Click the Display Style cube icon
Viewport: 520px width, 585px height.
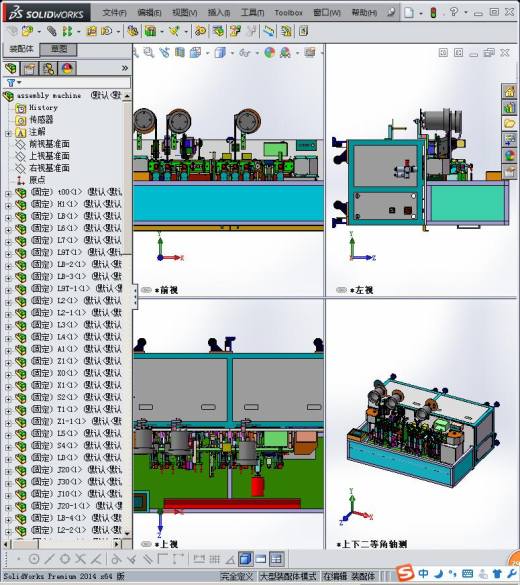pos(220,53)
